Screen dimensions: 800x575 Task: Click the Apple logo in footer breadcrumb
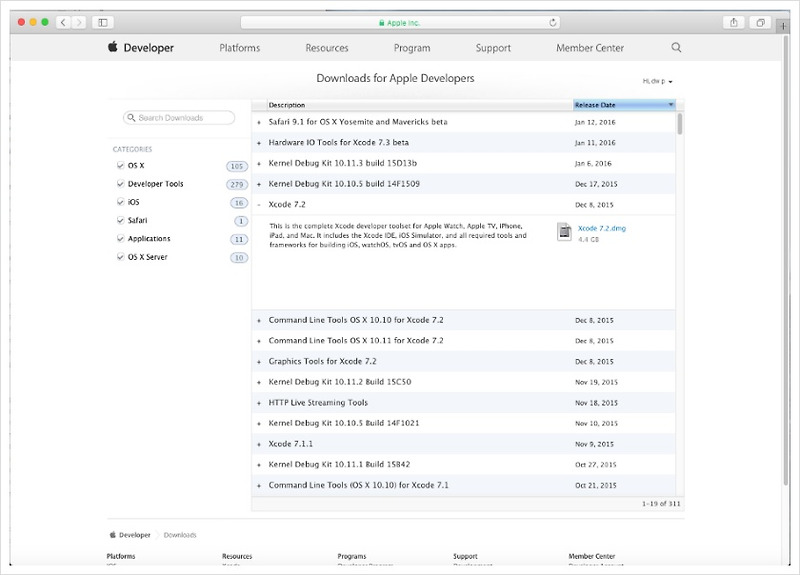(x=113, y=535)
